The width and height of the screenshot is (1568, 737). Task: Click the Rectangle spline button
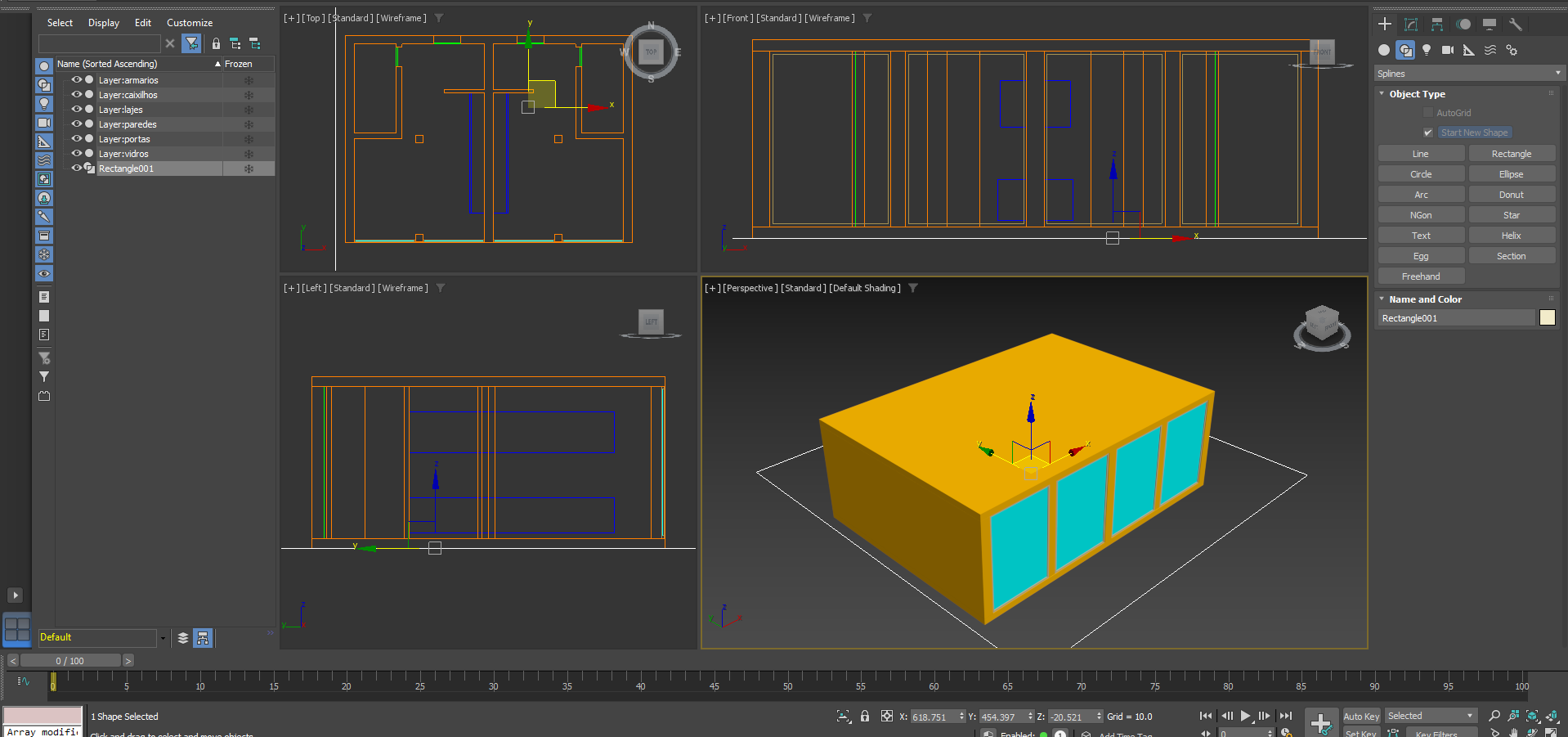tap(1512, 154)
